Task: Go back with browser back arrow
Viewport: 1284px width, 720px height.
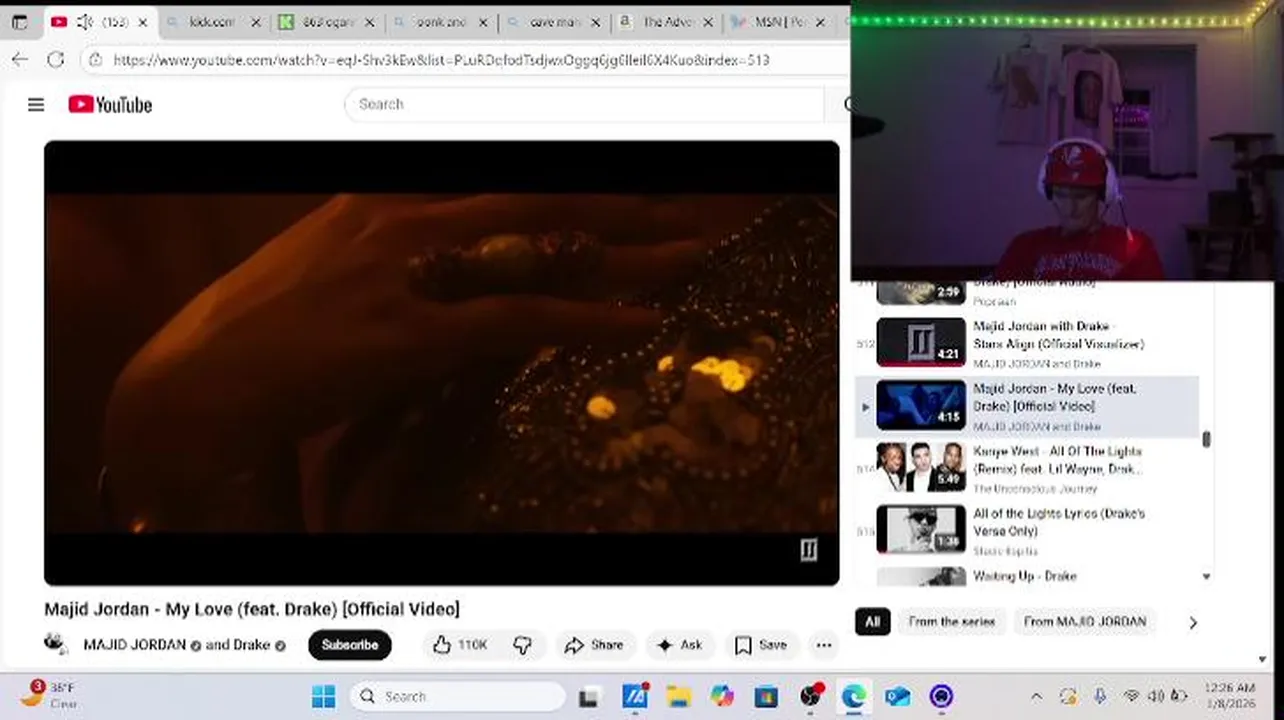Action: coord(20,60)
